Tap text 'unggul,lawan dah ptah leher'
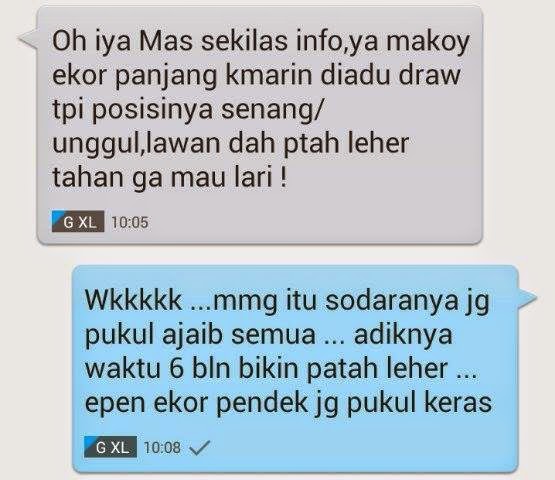The height and width of the screenshot is (480, 555). (x=231, y=143)
